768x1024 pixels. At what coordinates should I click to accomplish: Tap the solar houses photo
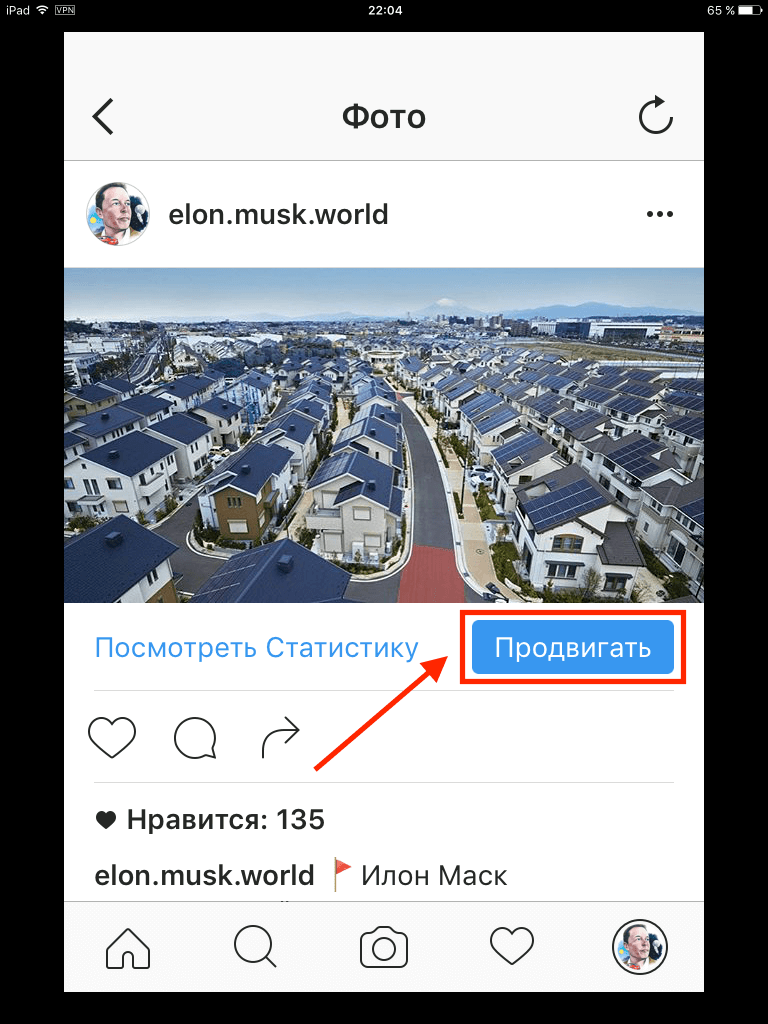pyautogui.click(x=384, y=435)
